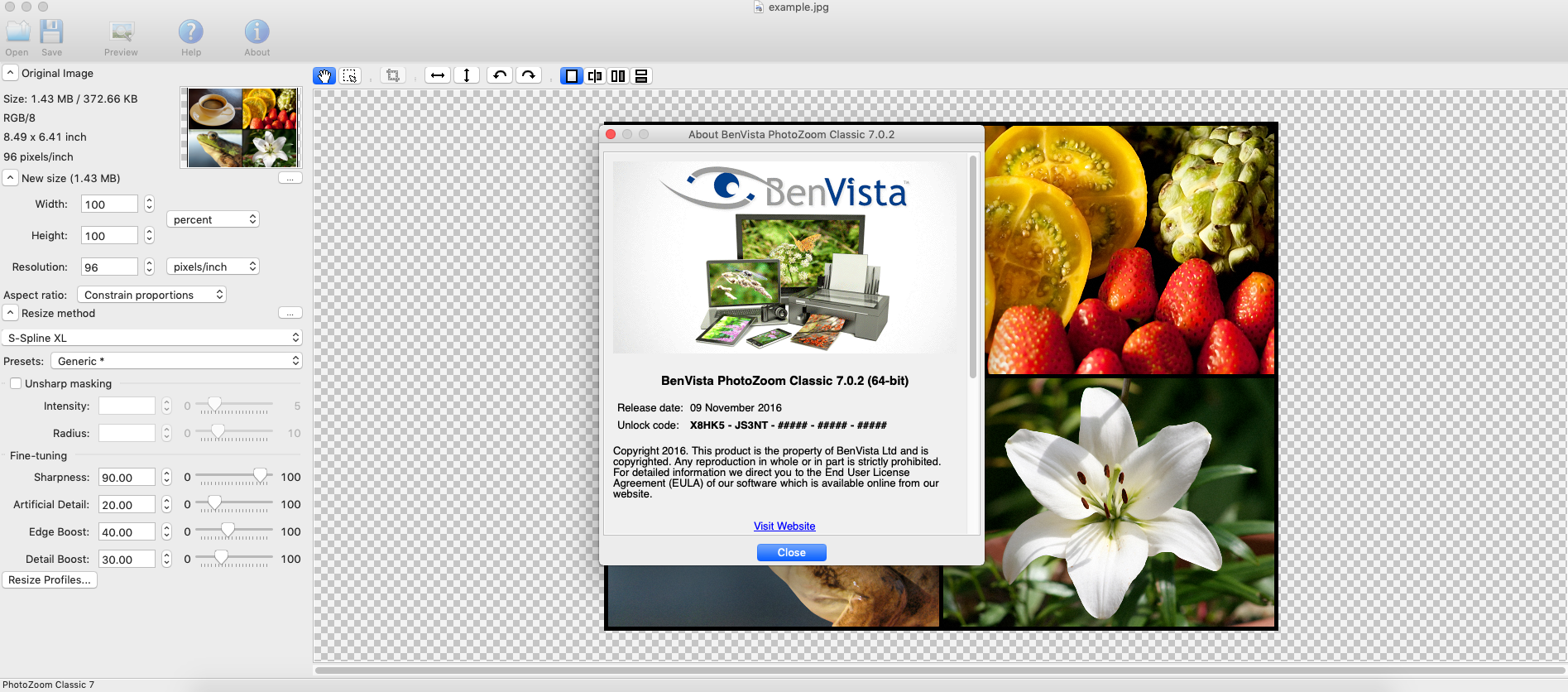This screenshot has height=692, width=1568.
Task: Click the New size options ellipsis button
Action: [290, 178]
